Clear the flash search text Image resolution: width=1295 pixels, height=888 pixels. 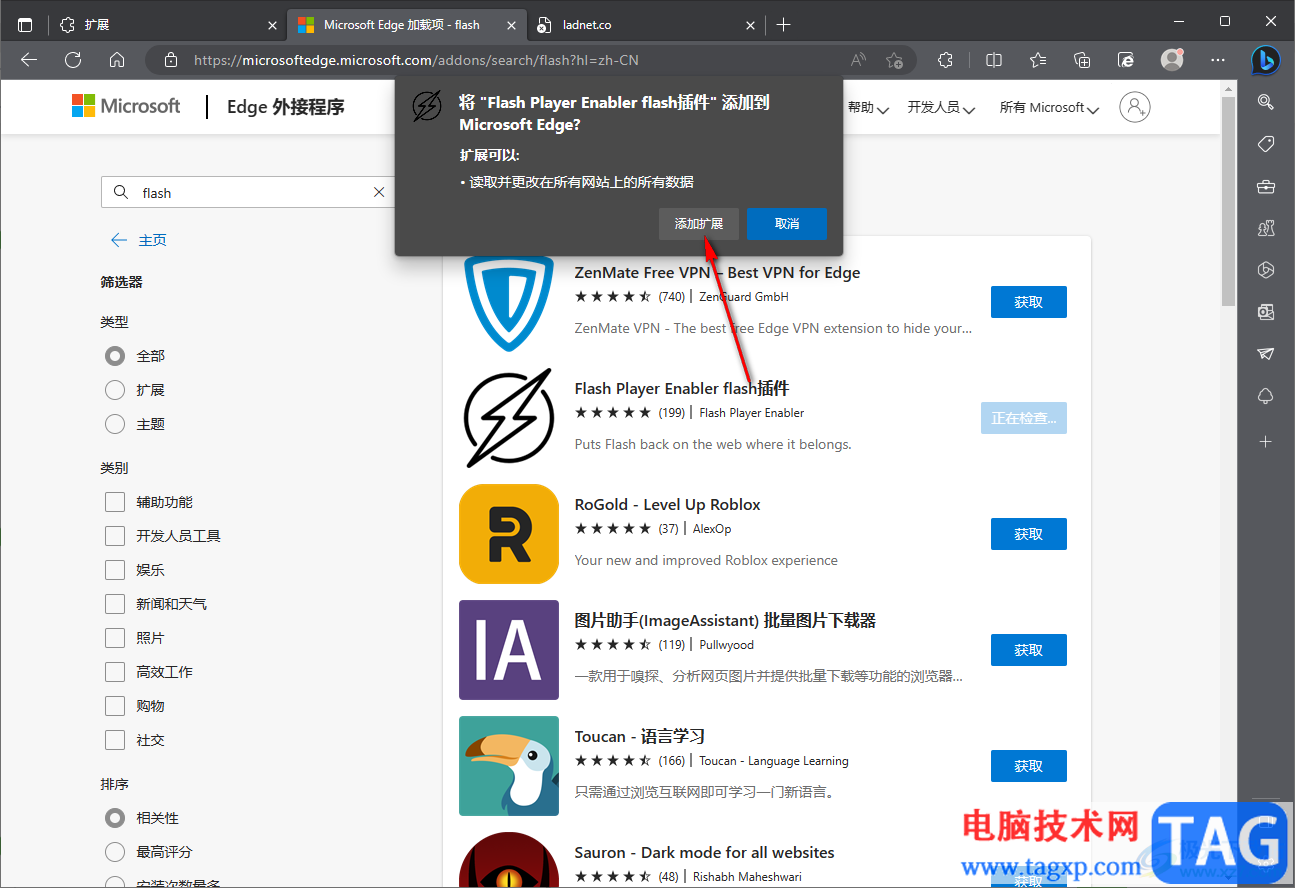click(x=379, y=192)
